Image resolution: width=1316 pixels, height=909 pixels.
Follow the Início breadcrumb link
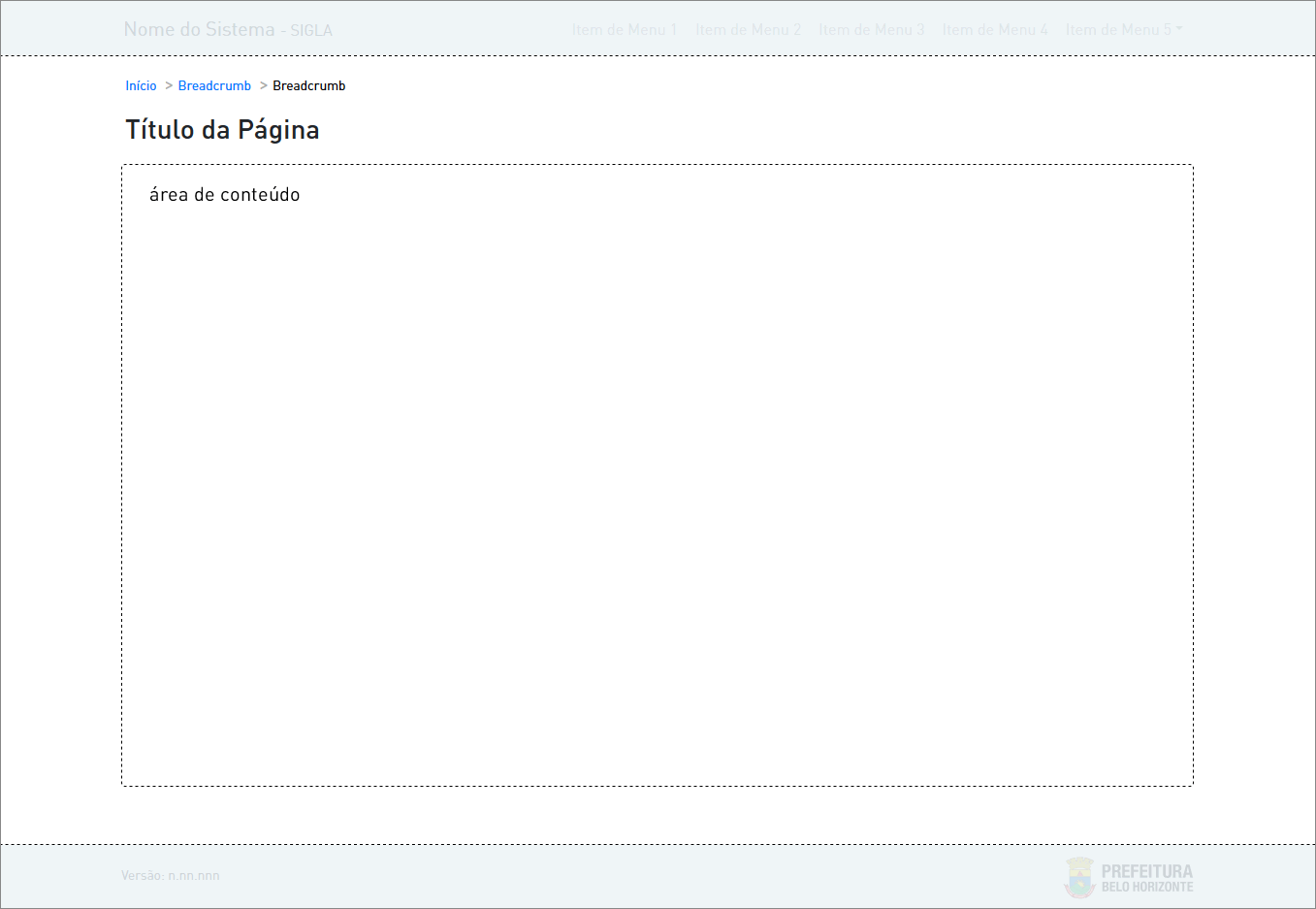[x=141, y=86]
